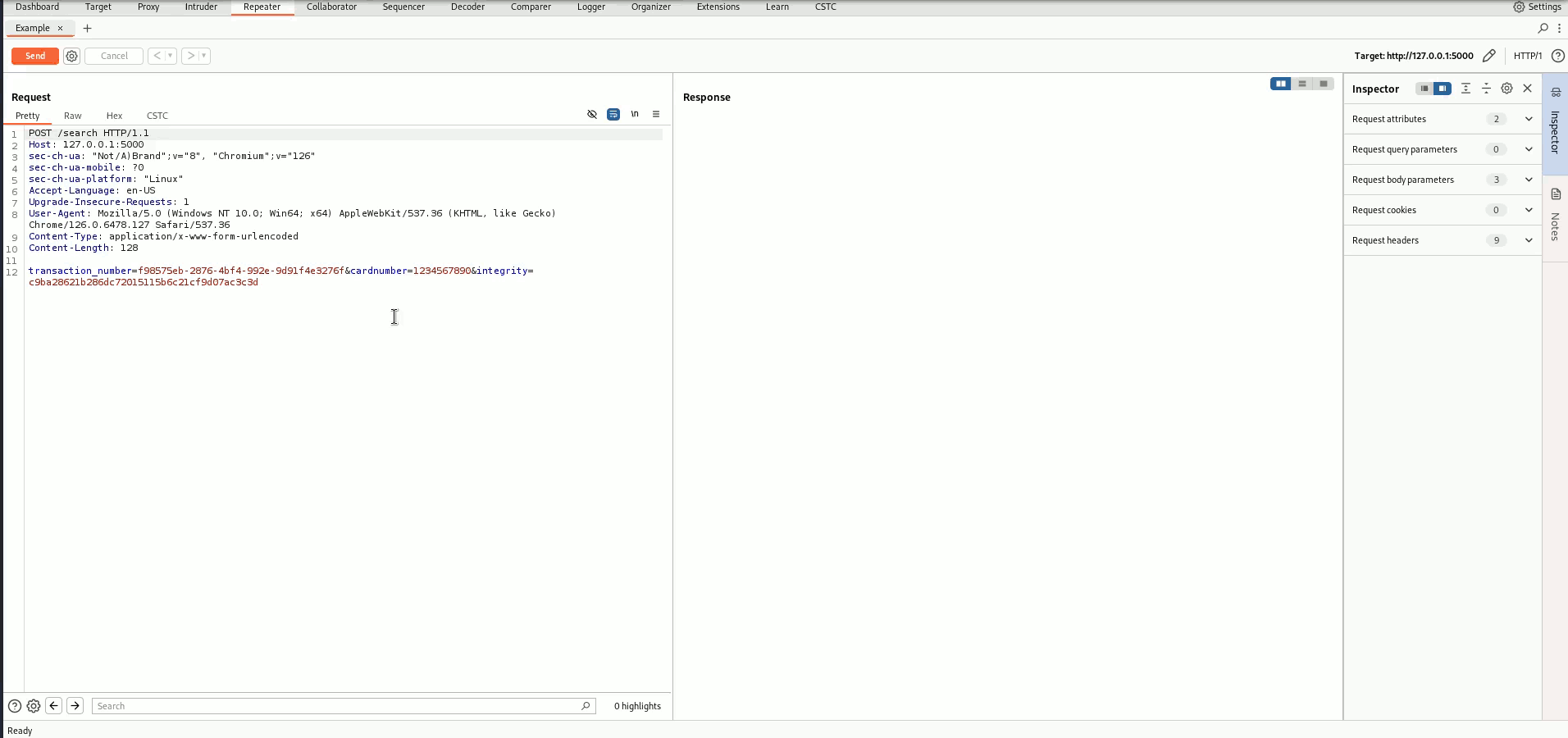Switch to the Proxy tab

click(x=148, y=7)
